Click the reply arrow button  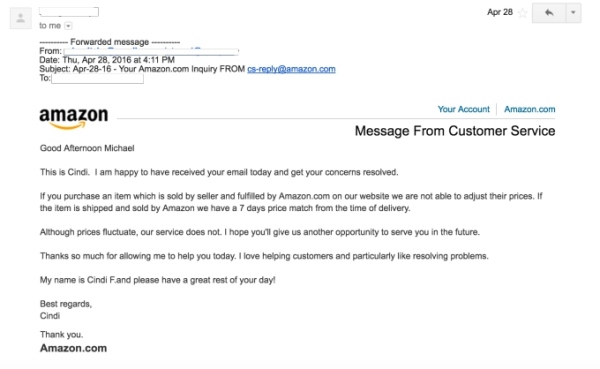pos(549,13)
